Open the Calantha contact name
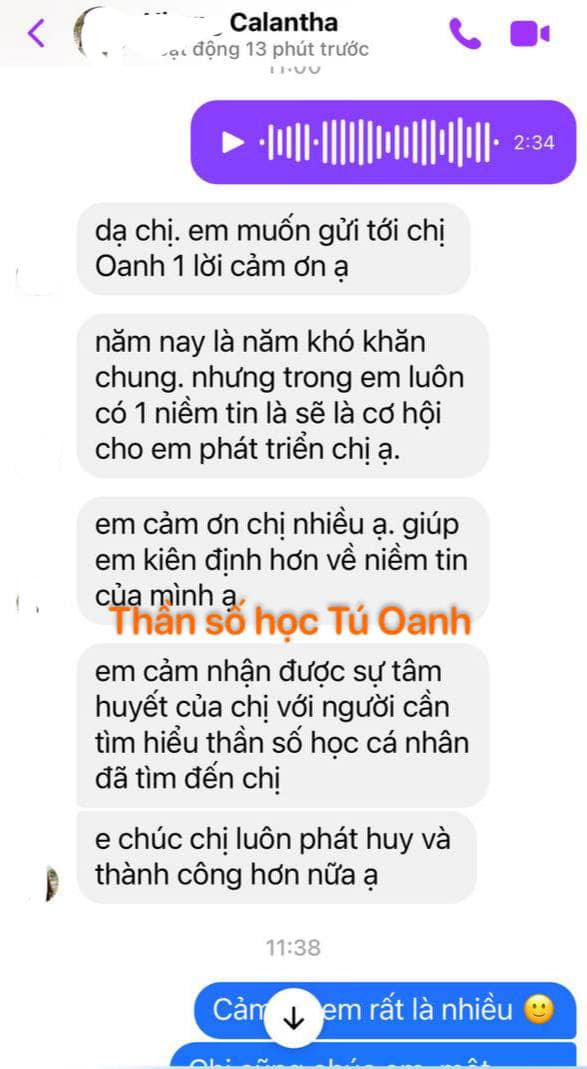The image size is (587, 1069). 284,22
